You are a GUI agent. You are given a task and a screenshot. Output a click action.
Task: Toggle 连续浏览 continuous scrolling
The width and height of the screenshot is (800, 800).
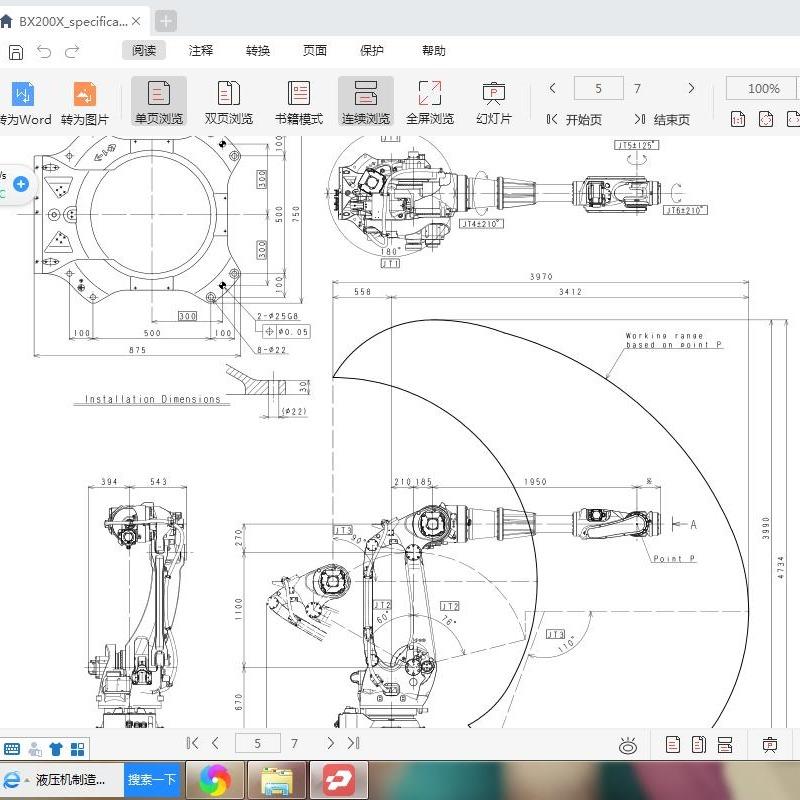pyautogui.click(x=366, y=102)
